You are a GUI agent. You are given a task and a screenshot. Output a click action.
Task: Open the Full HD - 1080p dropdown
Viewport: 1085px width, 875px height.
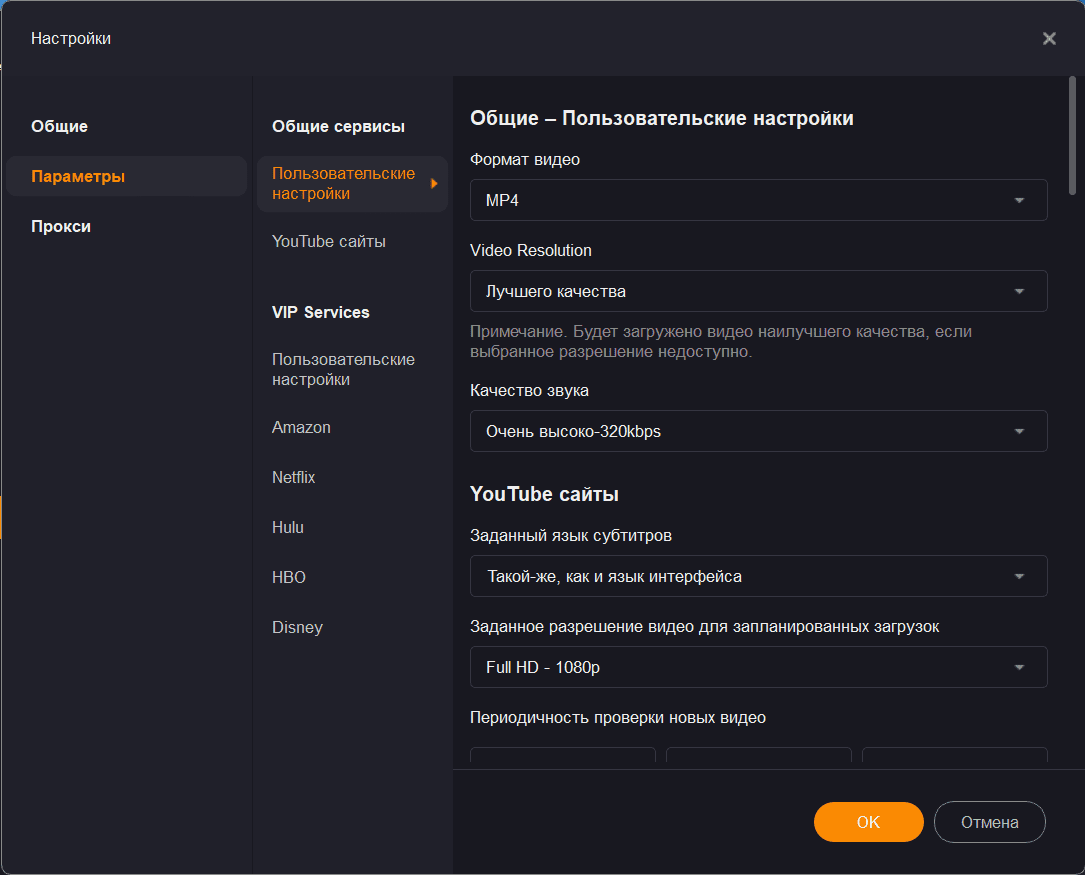point(758,667)
